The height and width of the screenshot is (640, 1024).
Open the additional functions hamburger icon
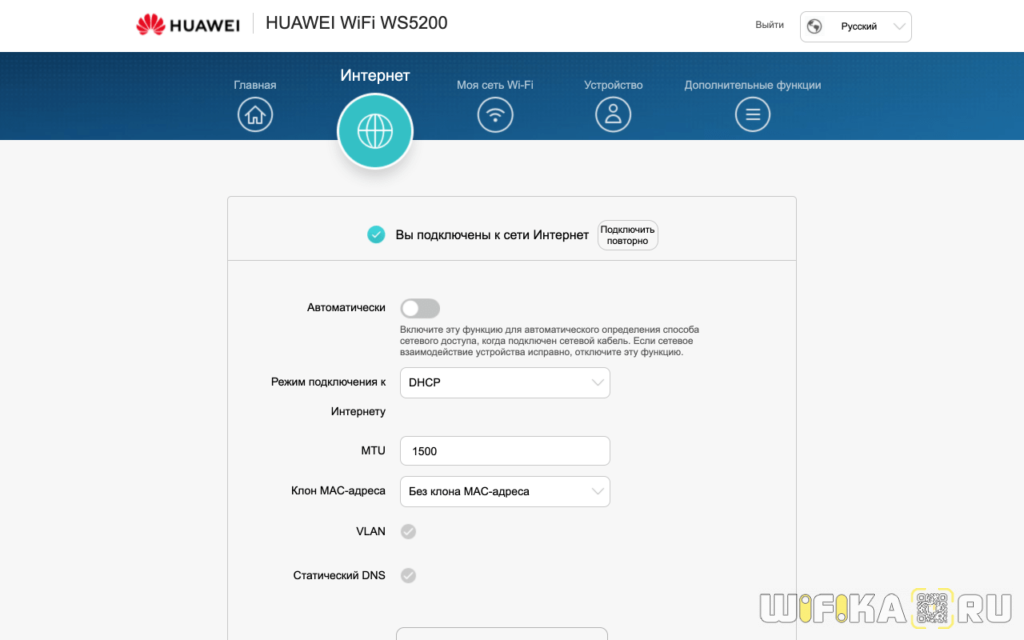click(x=753, y=114)
